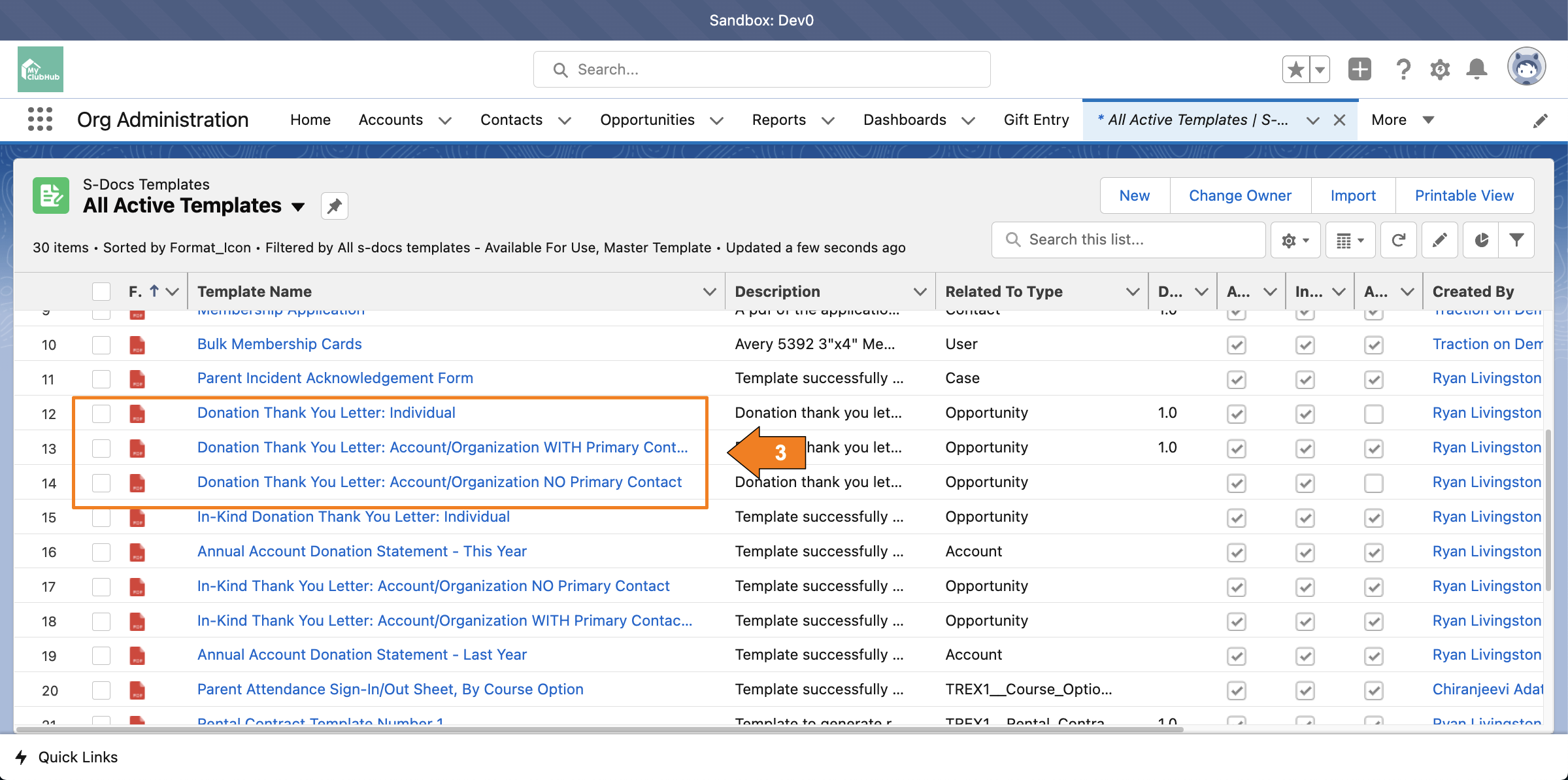This screenshot has height=780, width=1568.
Task: Check the Bulk Membership Cards row checkbox
Action: tap(101, 345)
